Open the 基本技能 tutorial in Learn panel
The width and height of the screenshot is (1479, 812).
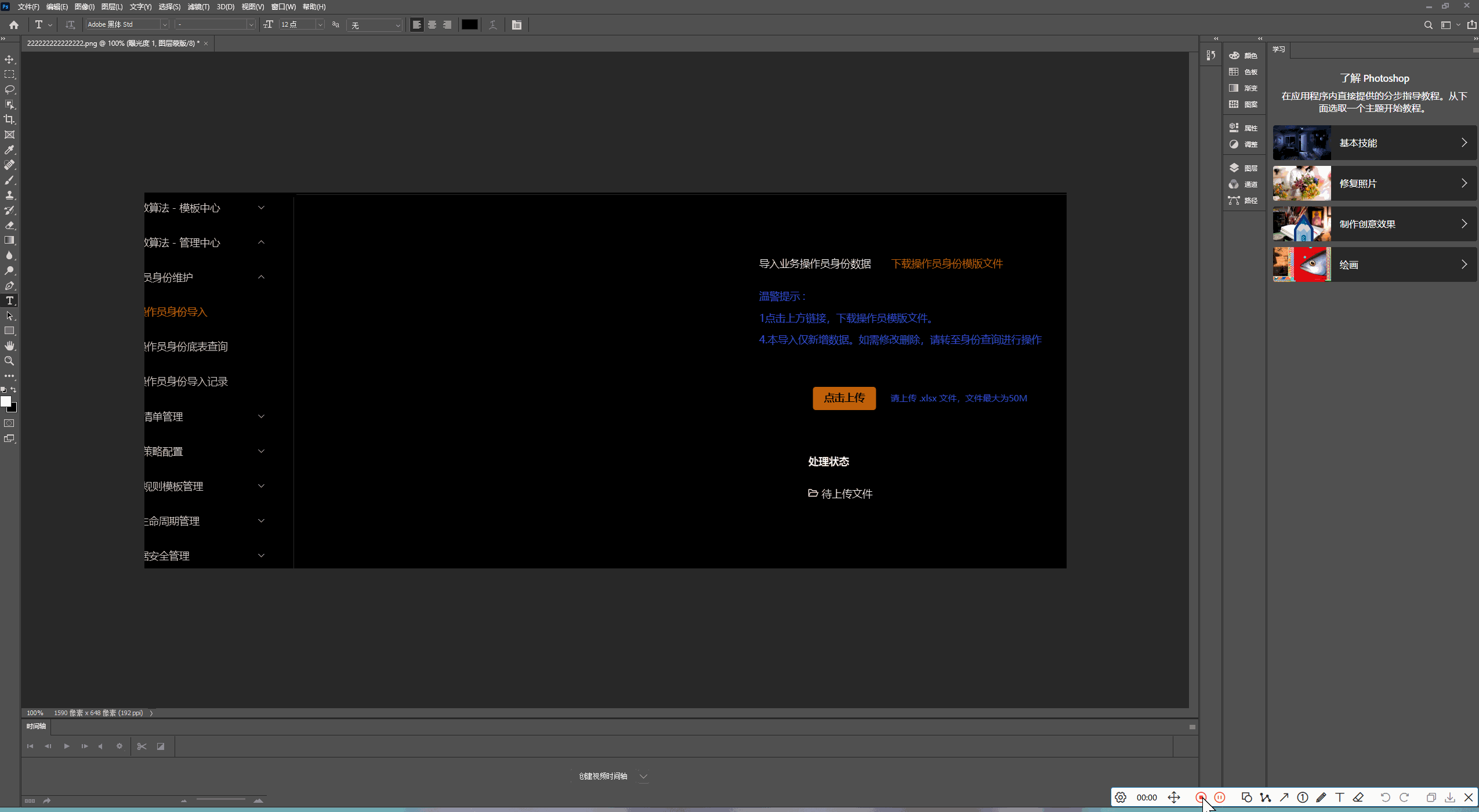click(x=1375, y=143)
